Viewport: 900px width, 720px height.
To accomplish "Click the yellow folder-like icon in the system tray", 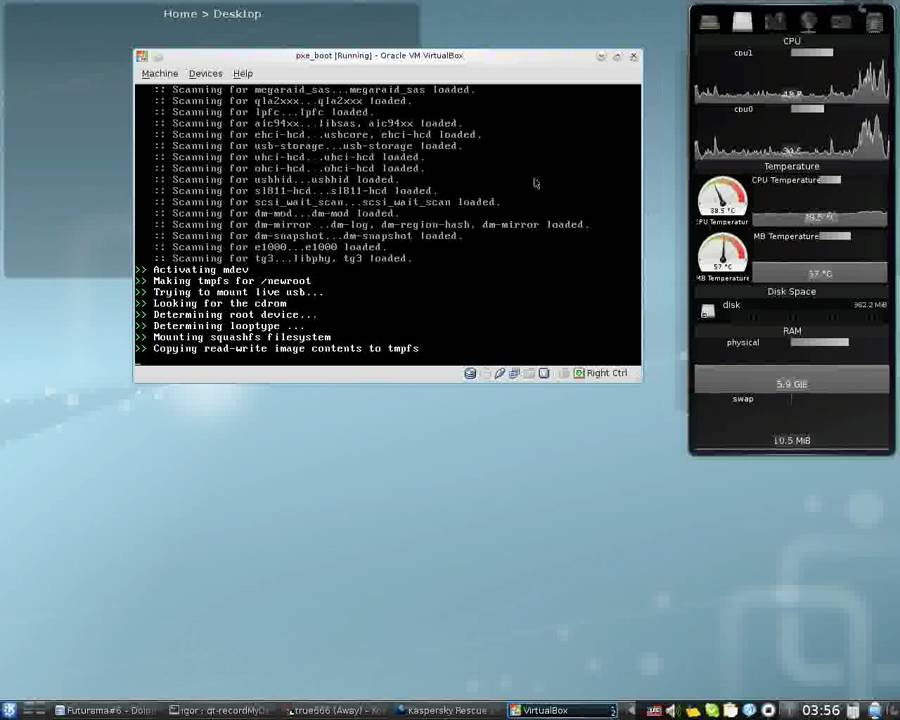I will (693, 711).
